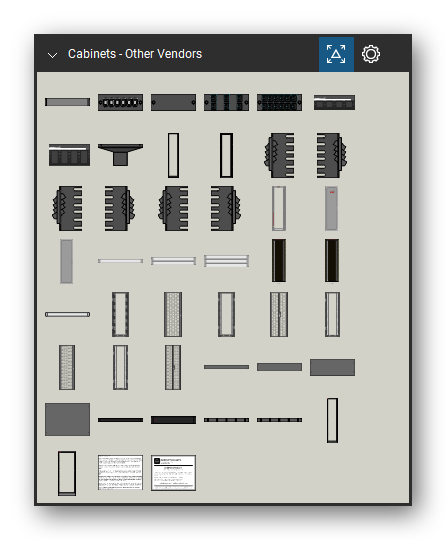Select the thin light-gray blank panel shape
This screenshot has width=446, height=540.
coord(68,102)
